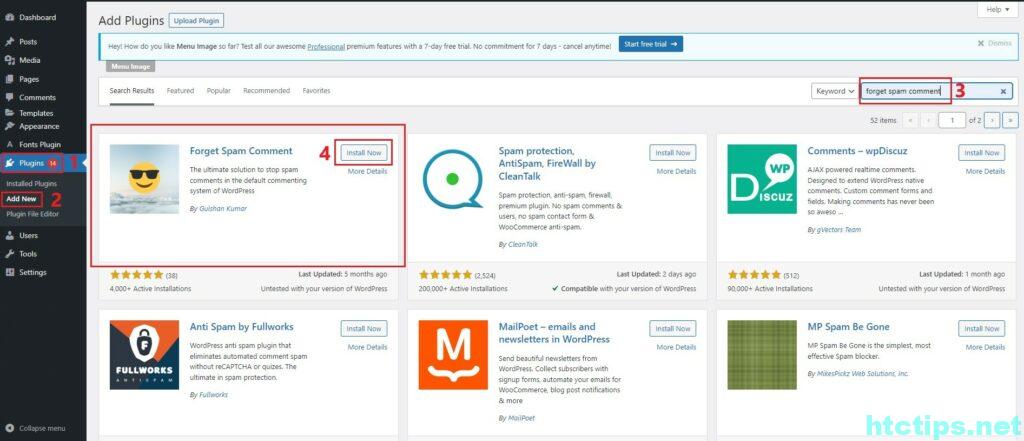Screen dimensions: 1024x441
Task: Switch to the Popular tab
Action: coord(218,91)
